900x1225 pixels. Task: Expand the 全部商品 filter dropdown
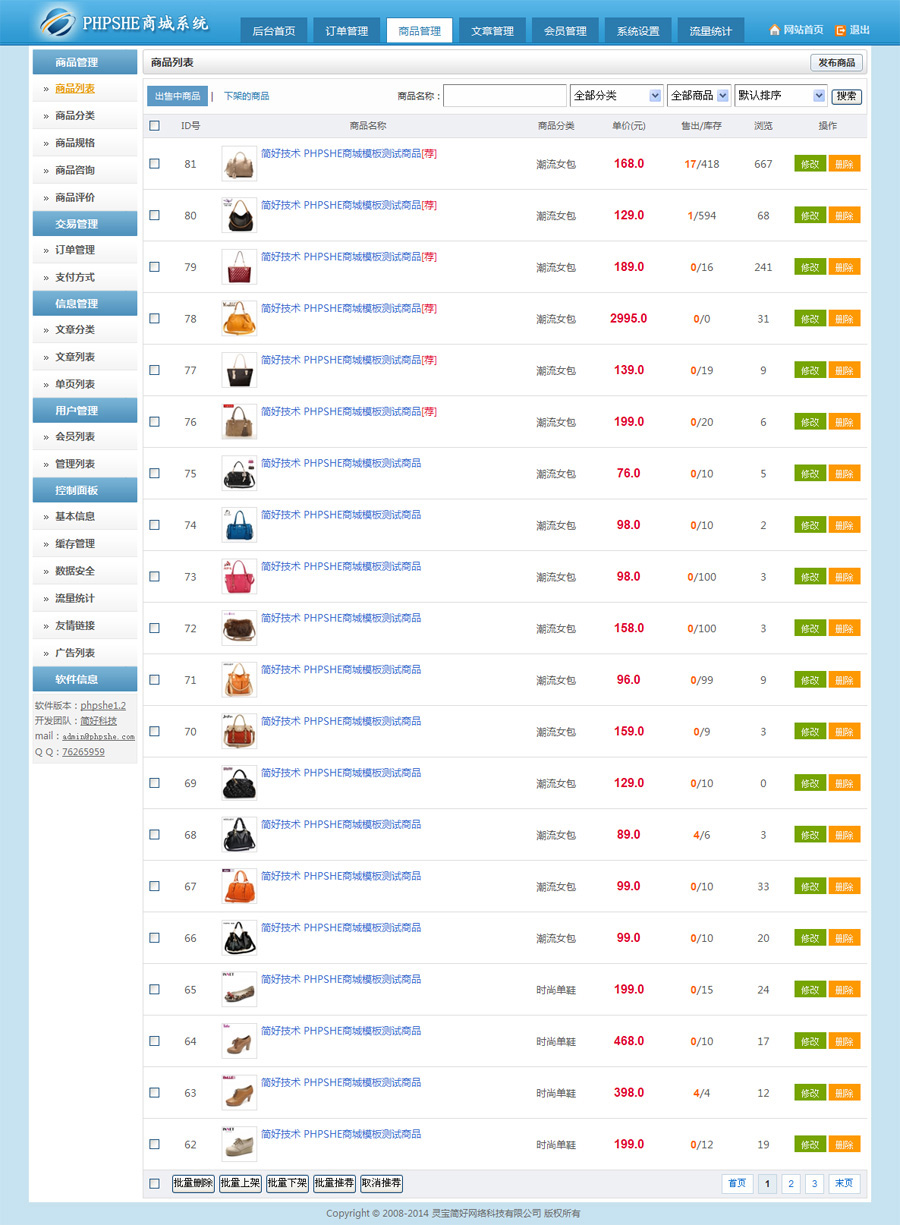[x=698, y=96]
